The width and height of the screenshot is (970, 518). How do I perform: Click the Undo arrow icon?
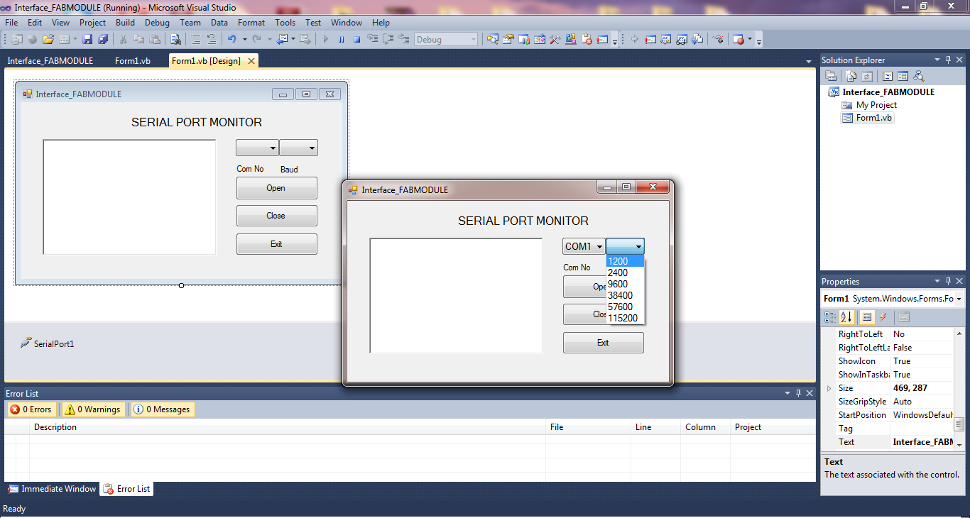coord(232,40)
